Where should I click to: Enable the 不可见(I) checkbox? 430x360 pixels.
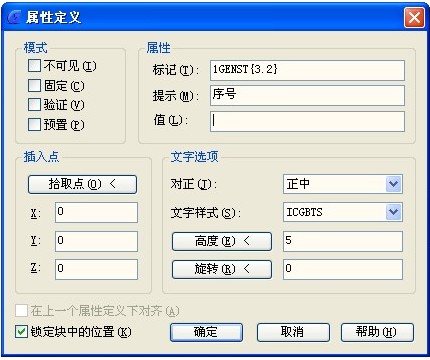point(34,66)
